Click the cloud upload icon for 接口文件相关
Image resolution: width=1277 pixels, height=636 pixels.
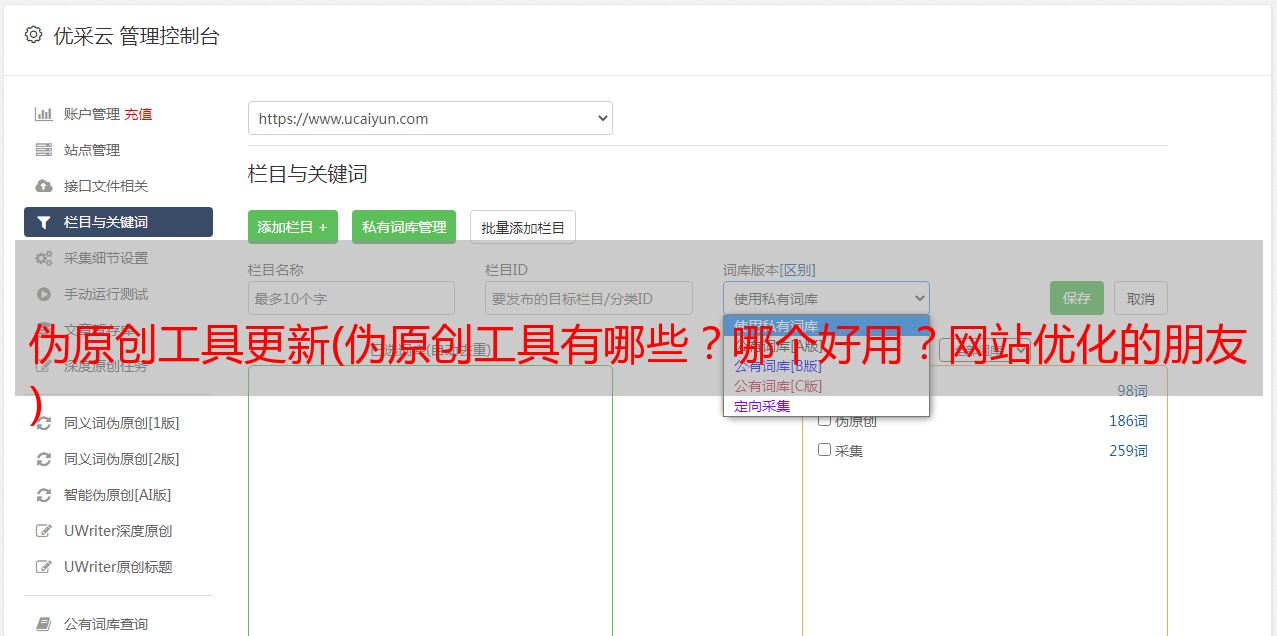click(x=44, y=186)
